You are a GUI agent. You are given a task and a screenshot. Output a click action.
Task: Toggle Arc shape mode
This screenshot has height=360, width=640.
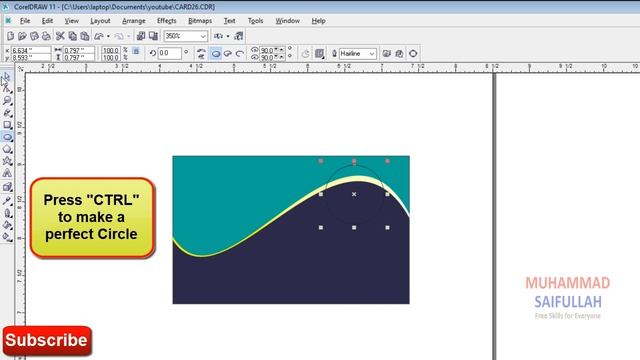coord(240,53)
